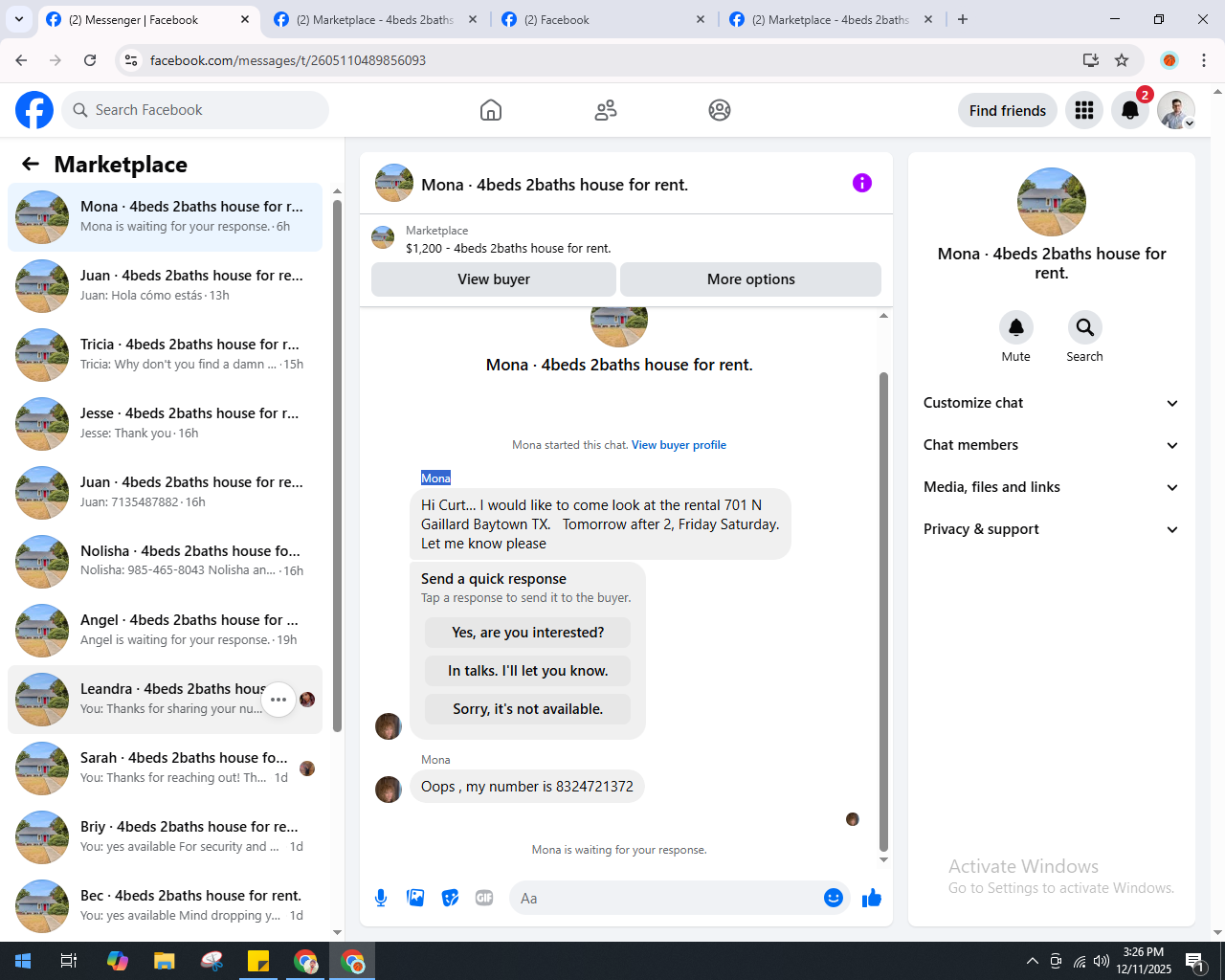This screenshot has height=980, width=1225.
Task: Open the Groups icon in top navigation
Action: 720,110
